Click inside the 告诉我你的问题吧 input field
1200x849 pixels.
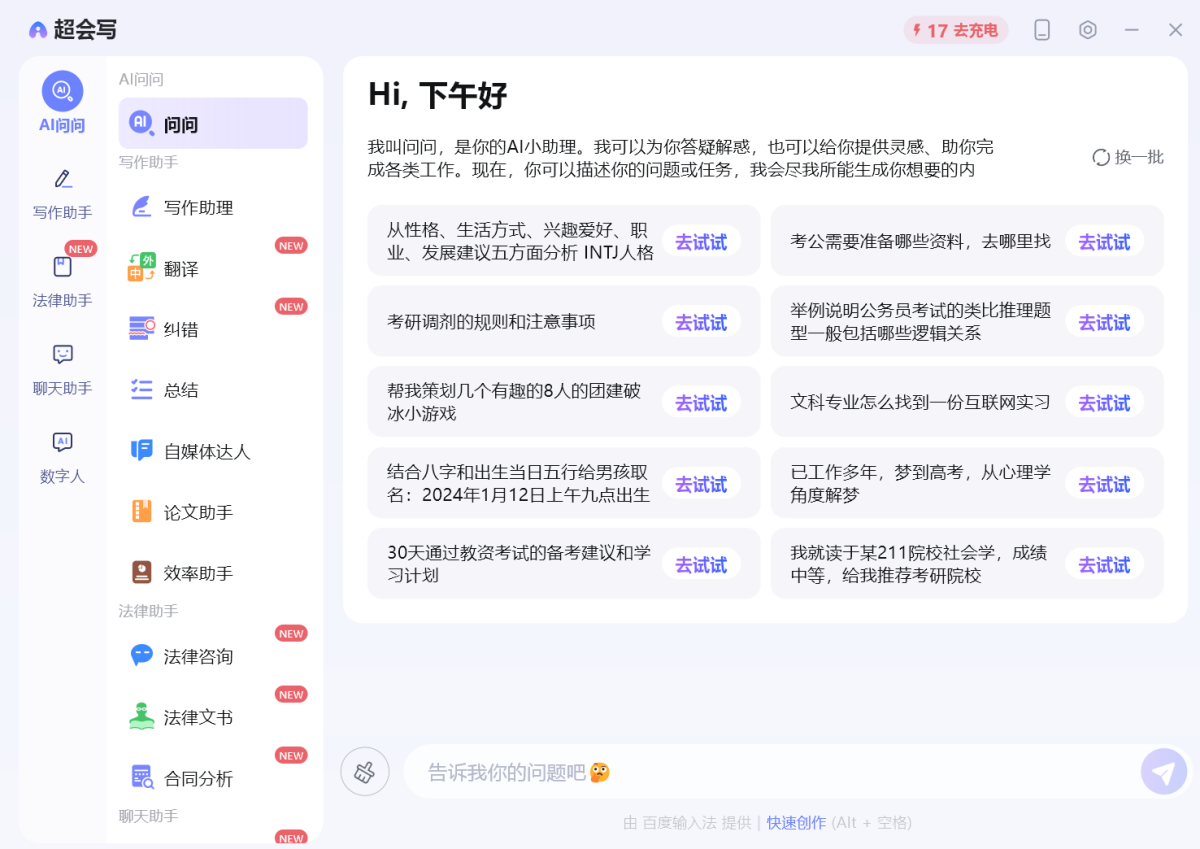pyautogui.click(x=700, y=771)
